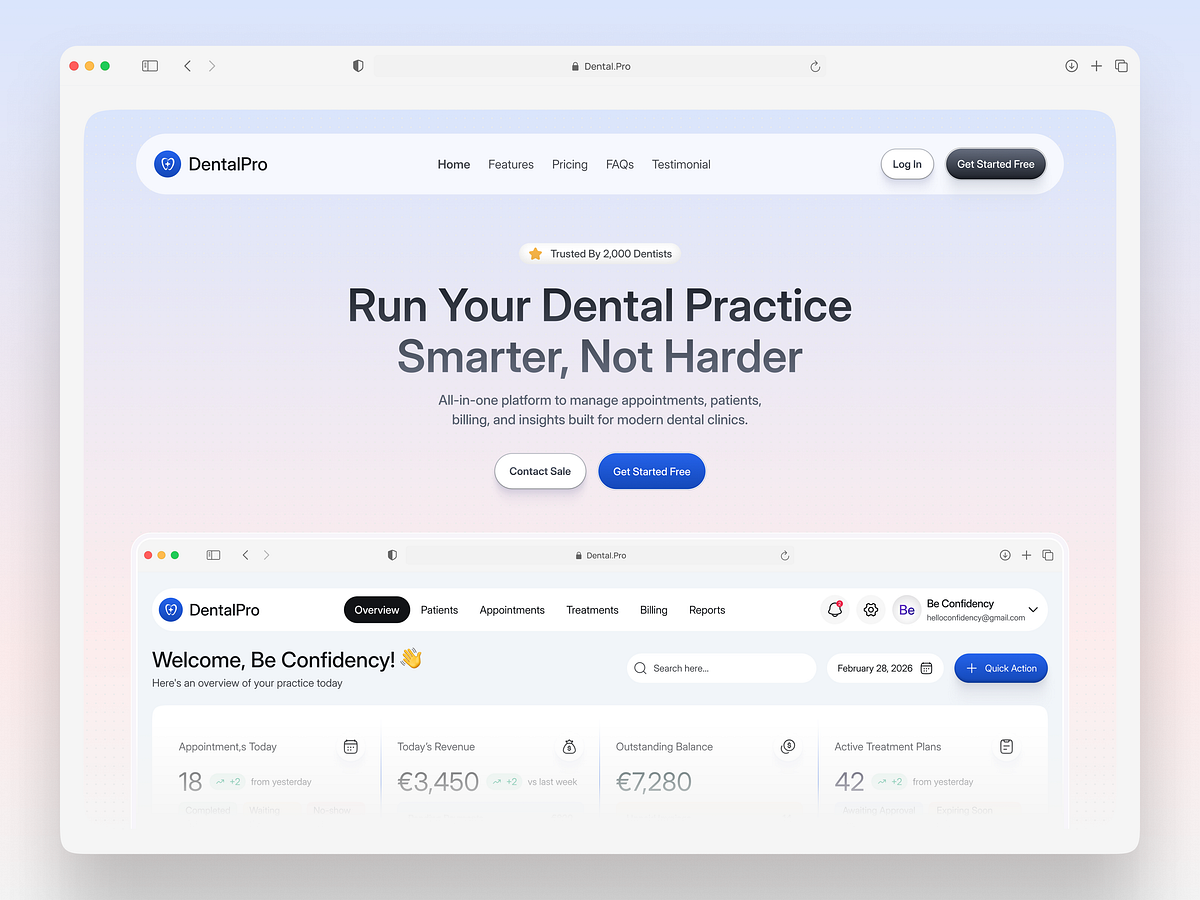Viewport: 1200px width, 900px height.
Task: Click the Trusted By 2,000 Dentists badge
Action: (599, 253)
